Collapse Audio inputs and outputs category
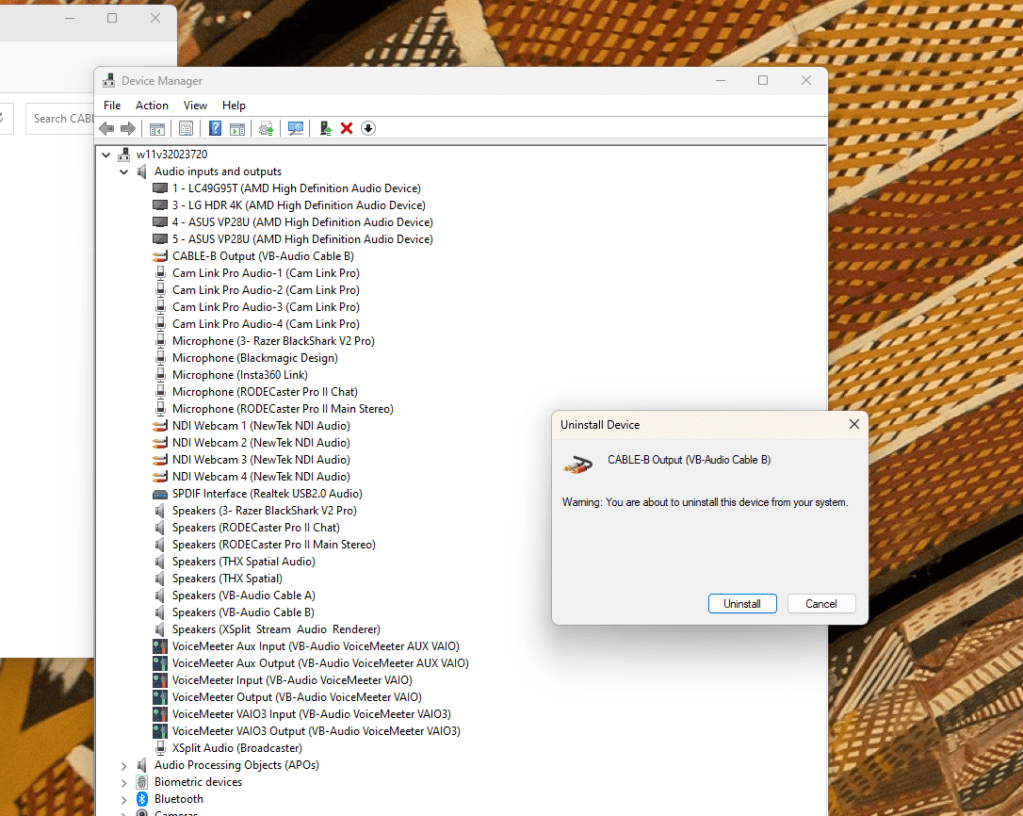The height and width of the screenshot is (816, 1023). point(124,172)
